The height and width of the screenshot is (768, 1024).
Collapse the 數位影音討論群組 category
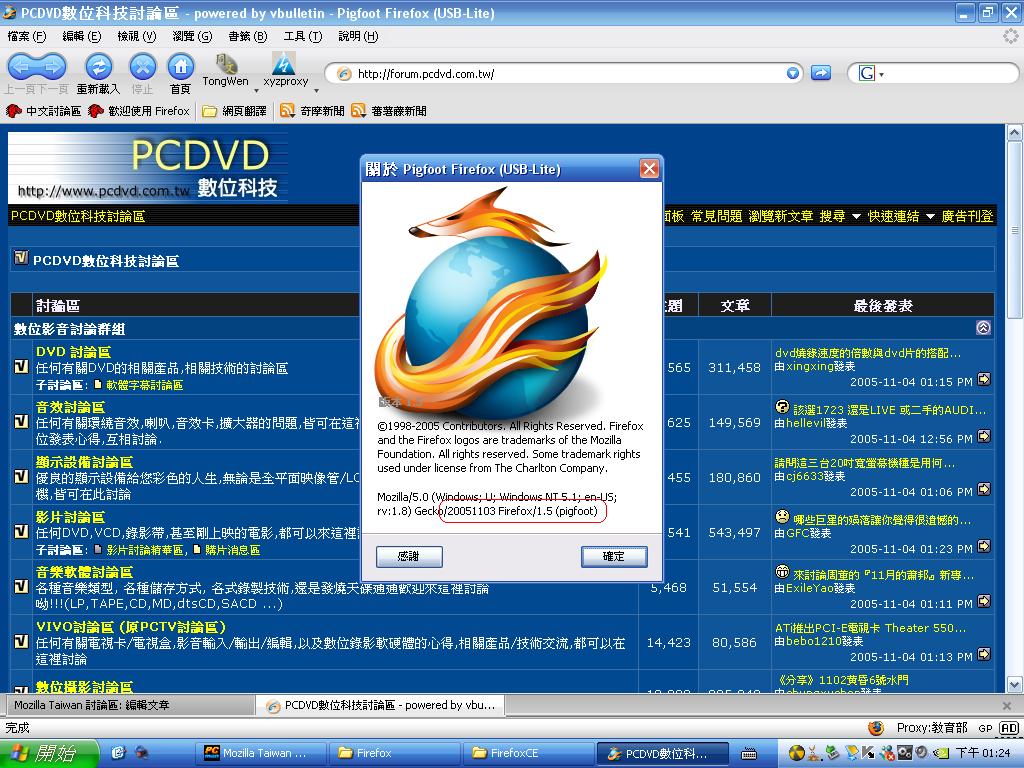[x=984, y=328]
